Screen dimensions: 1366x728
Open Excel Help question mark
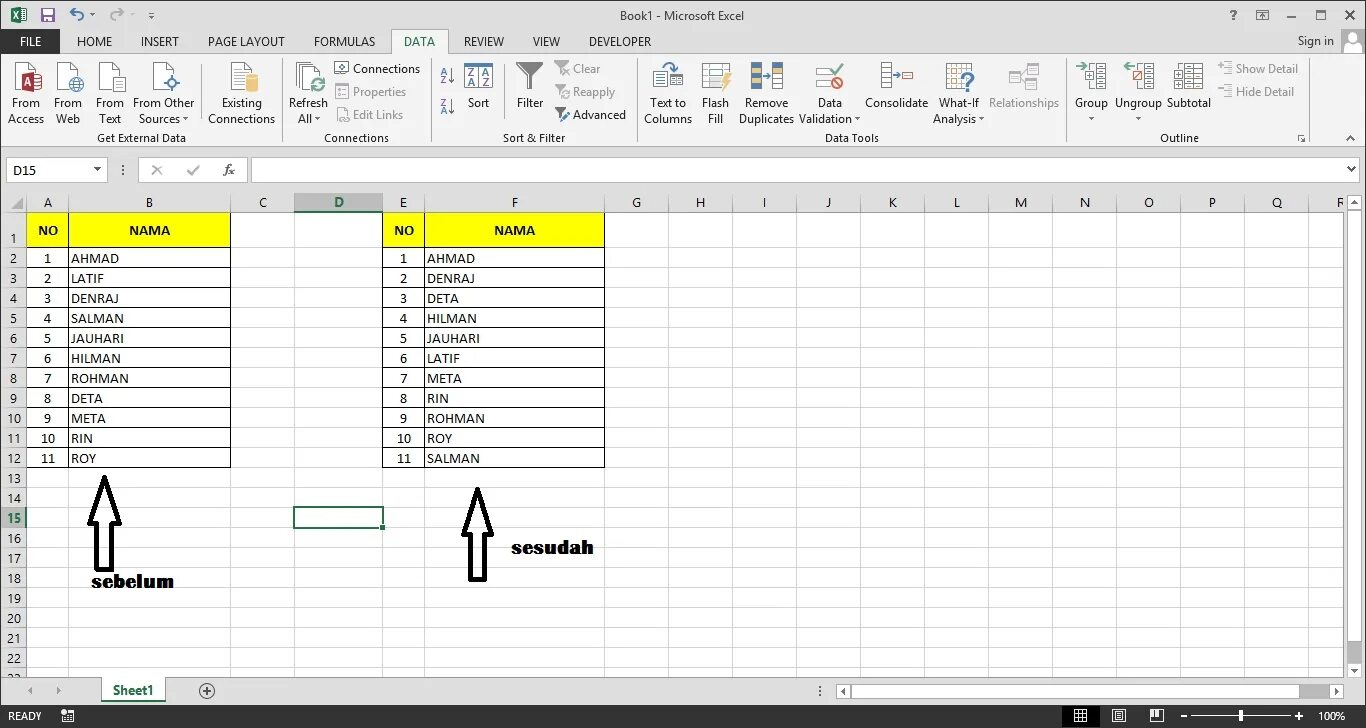pos(1233,15)
